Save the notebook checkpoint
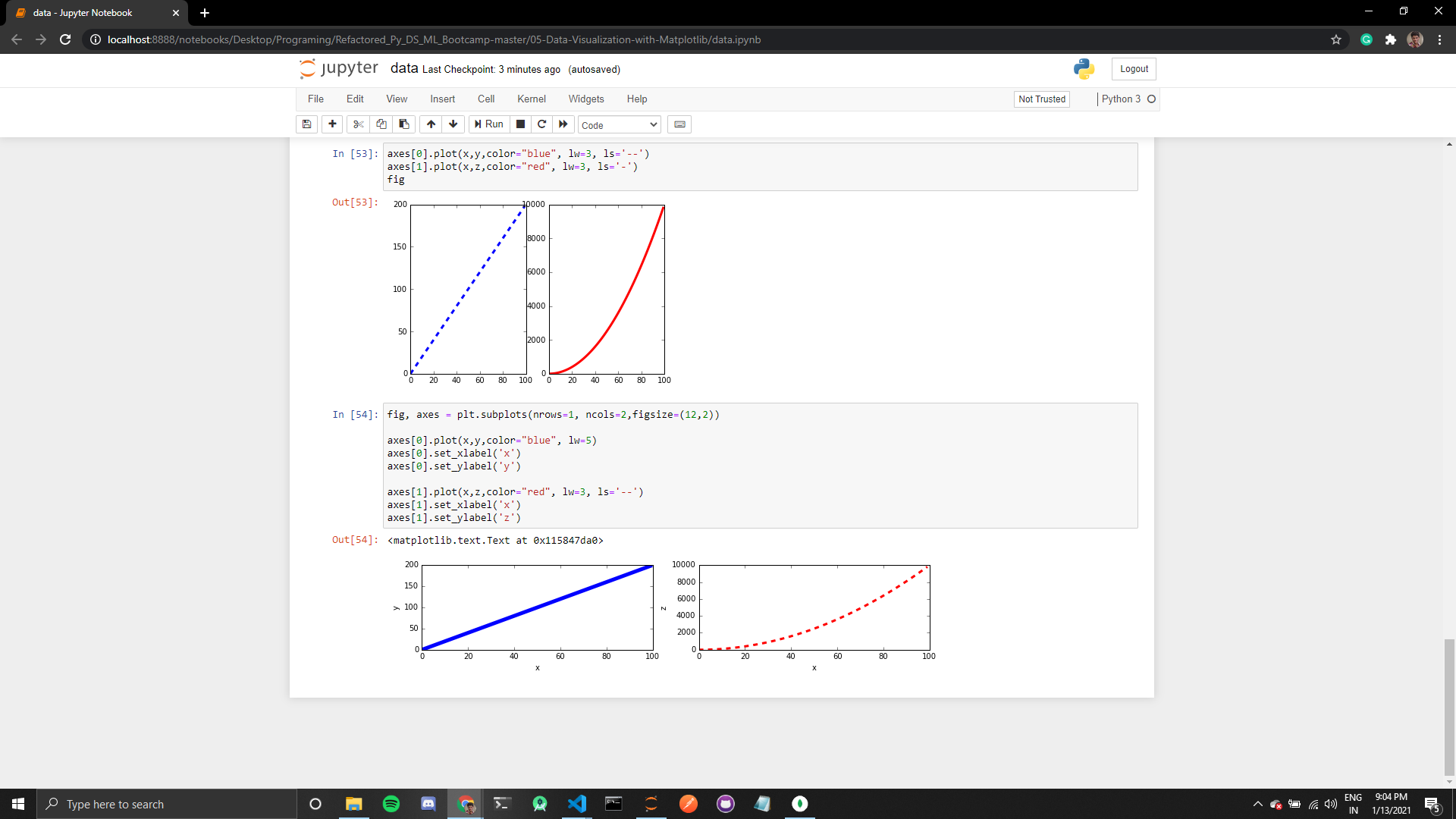This screenshot has height=819, width=1456. pyautogui.click(x=306, y=124)
